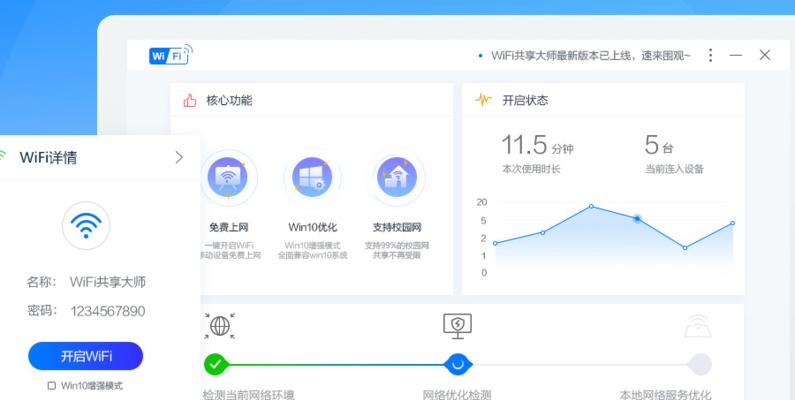Click the WiFi name value WiFi共享大师

click(108, 282)
